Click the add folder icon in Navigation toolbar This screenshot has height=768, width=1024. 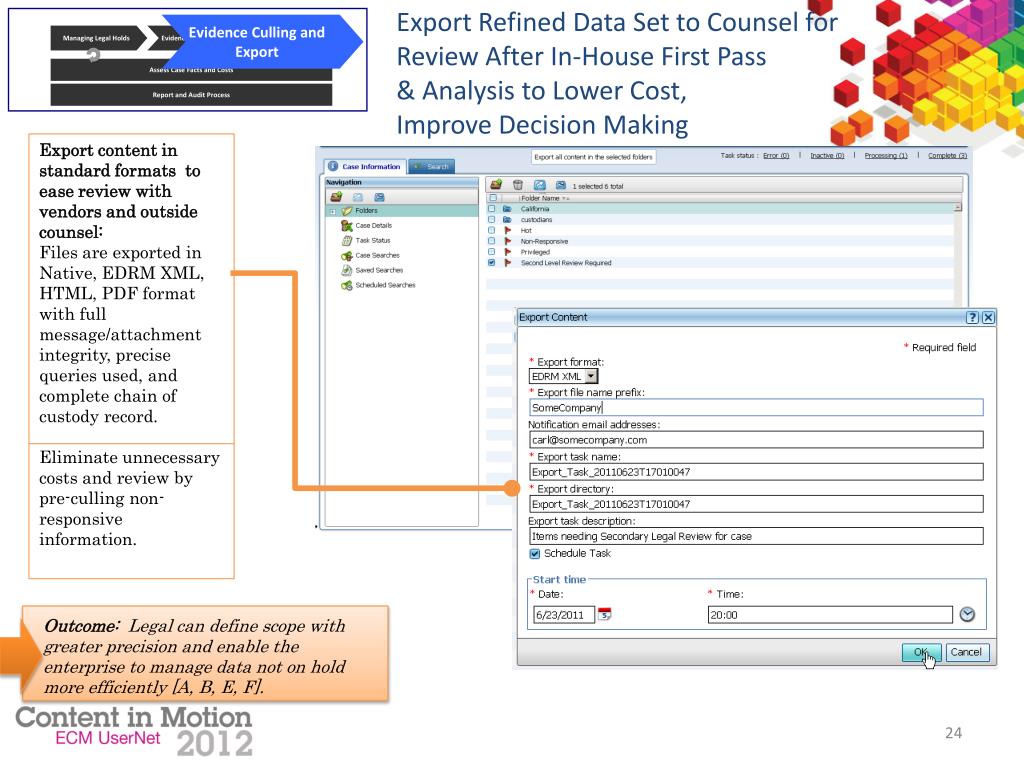(336, 197)
